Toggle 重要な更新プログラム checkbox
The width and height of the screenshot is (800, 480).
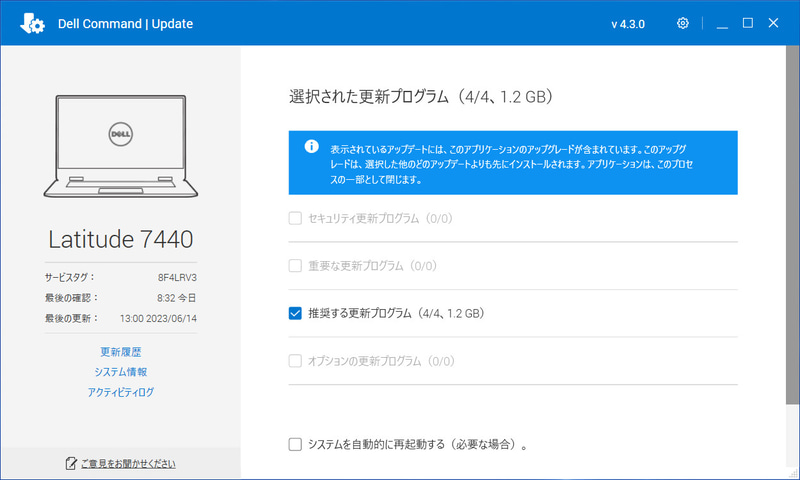[x=295, y=266]
